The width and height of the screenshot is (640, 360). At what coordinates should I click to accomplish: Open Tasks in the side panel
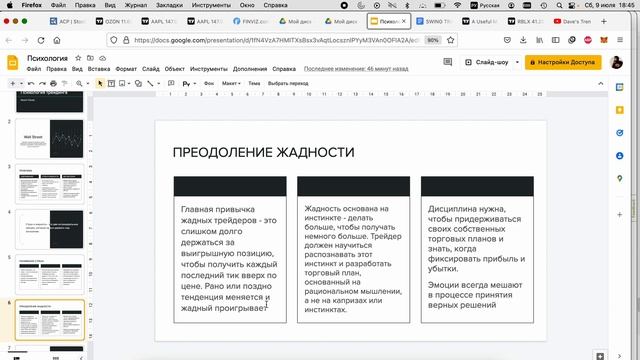620,133
